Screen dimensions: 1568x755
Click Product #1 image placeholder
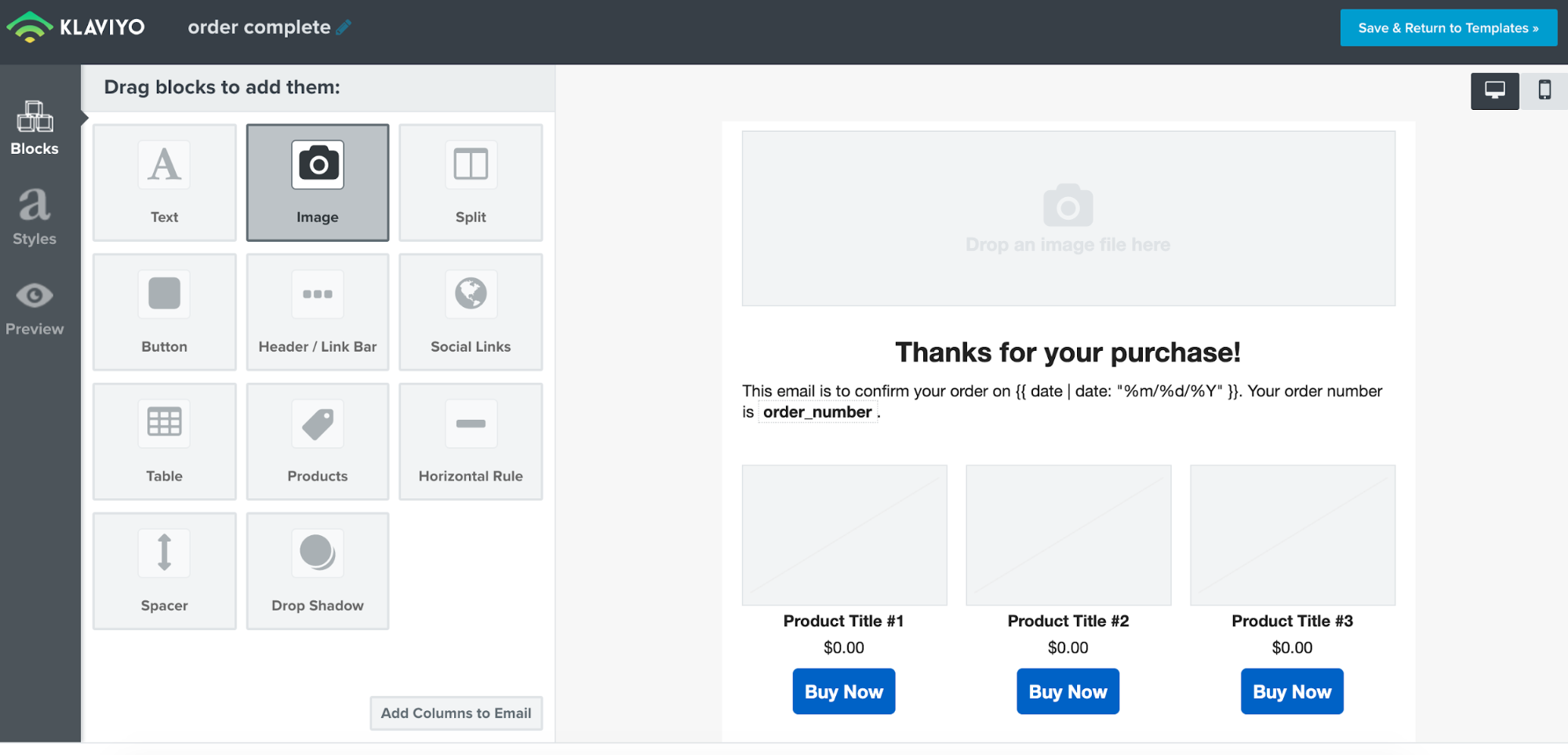(x=845, y=534)
